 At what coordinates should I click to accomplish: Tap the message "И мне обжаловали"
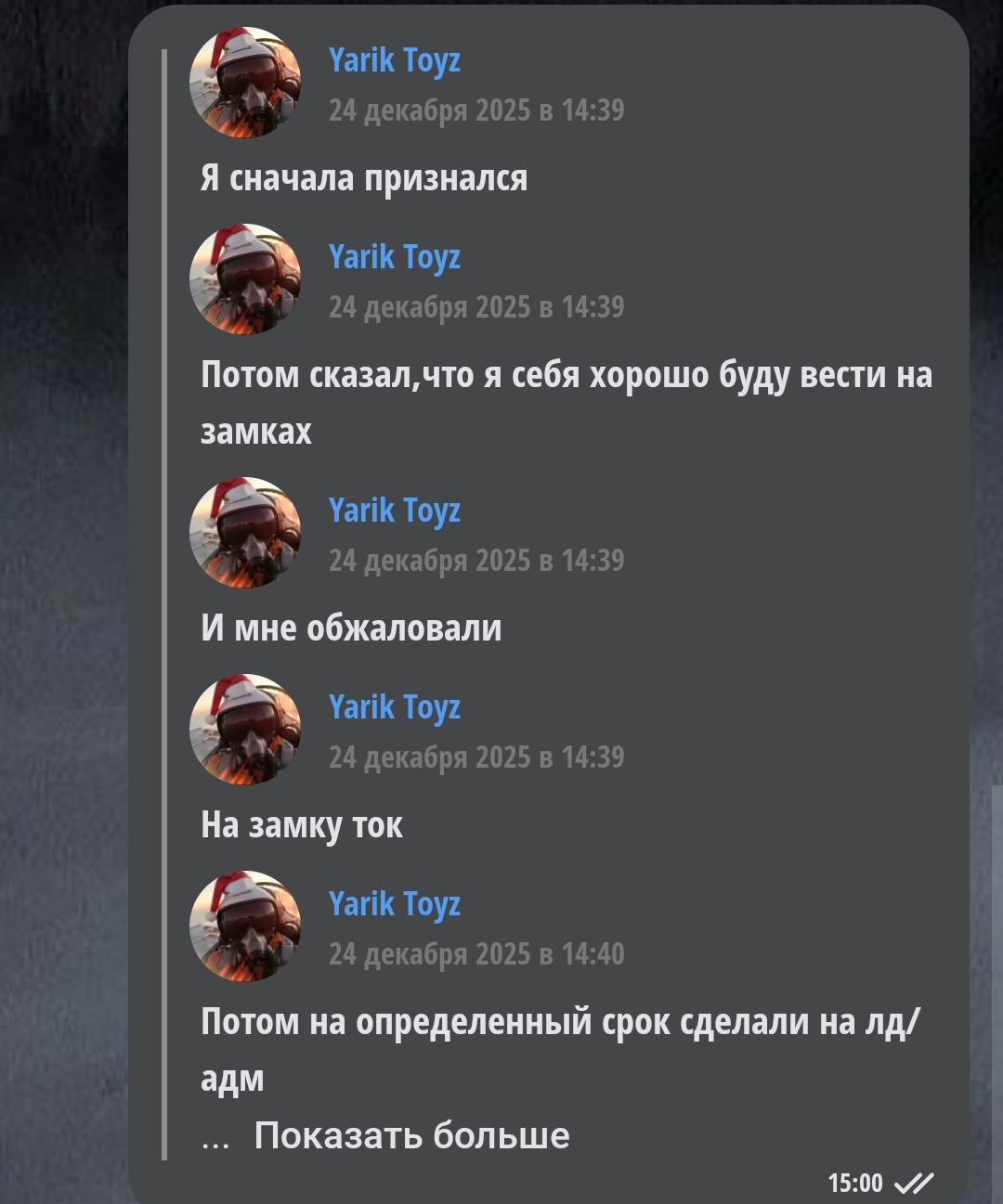click(351, 628)
